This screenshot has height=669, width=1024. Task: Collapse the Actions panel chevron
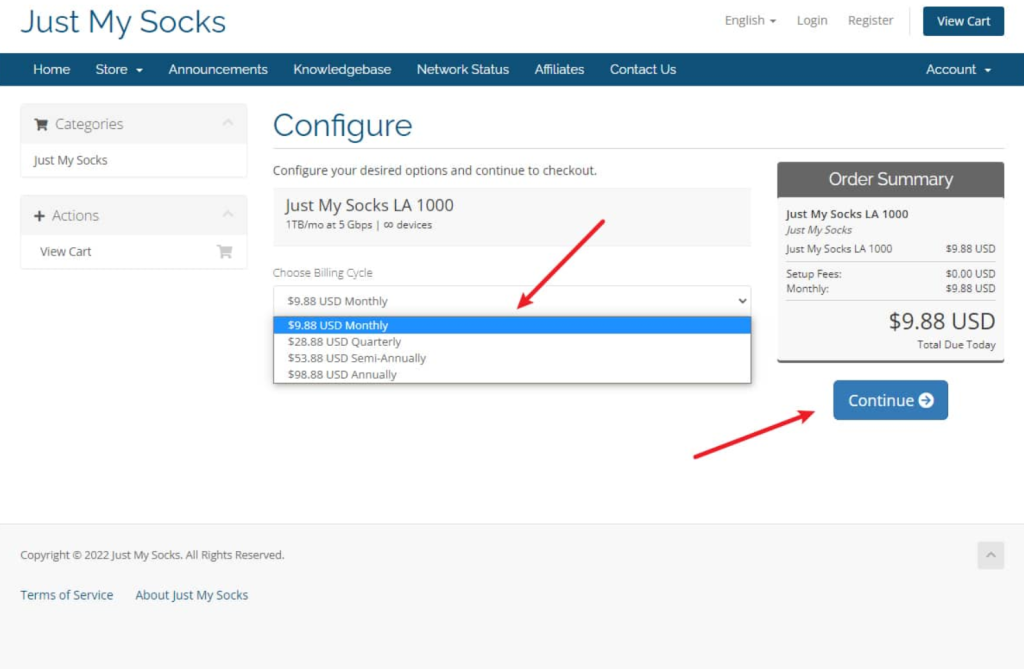click(227, 214)
